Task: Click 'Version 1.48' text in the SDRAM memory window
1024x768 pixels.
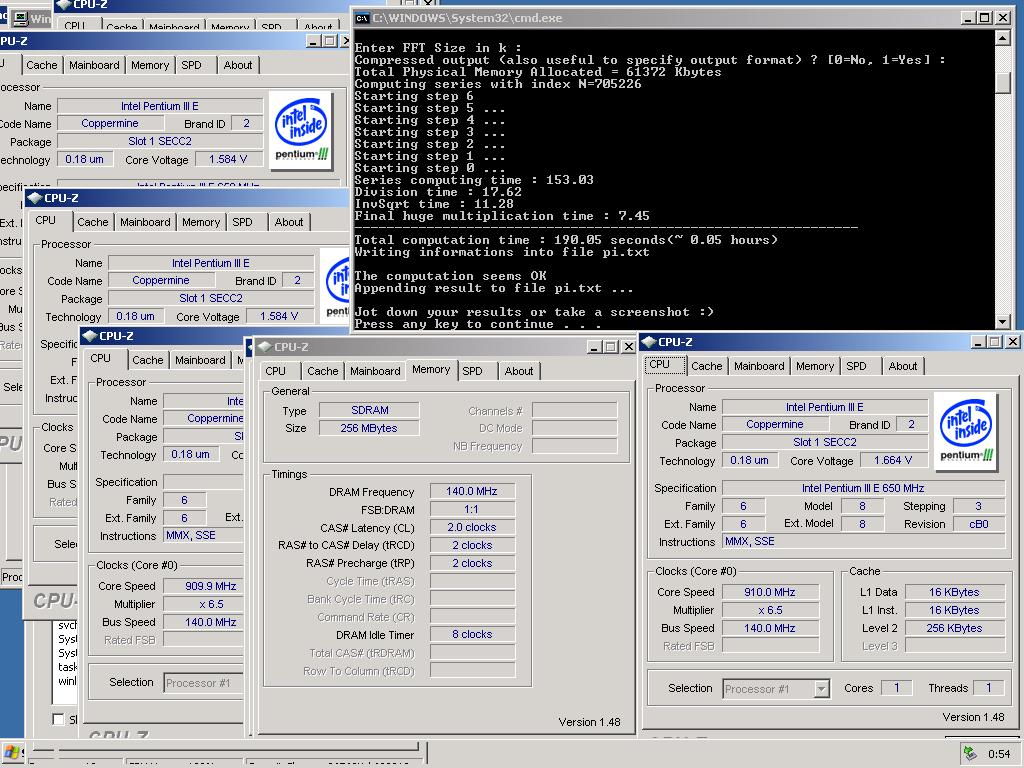Action: coord(589,722)
